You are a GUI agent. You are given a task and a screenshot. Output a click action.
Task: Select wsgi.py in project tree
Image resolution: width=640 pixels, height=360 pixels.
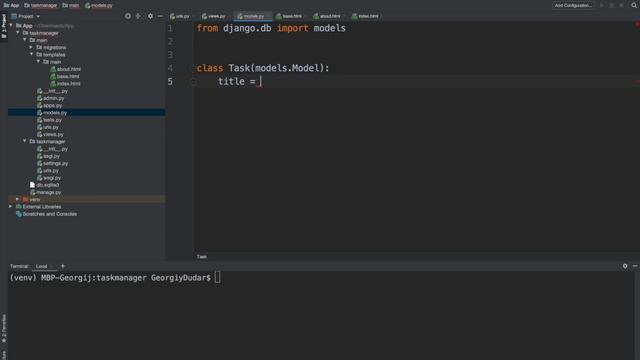(52, 178)
